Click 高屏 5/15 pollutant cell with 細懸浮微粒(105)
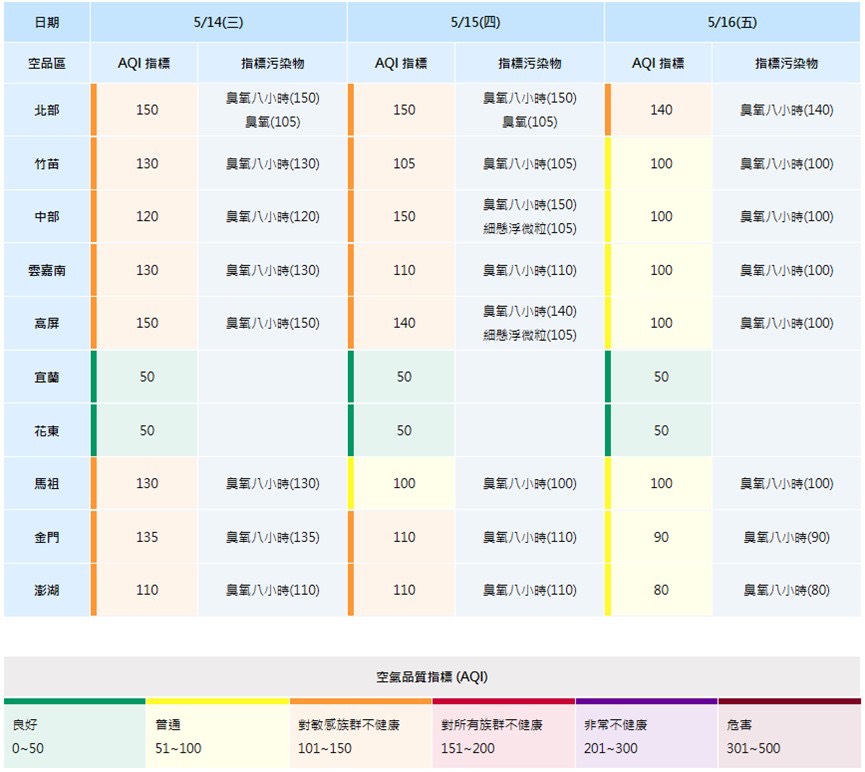The height and width of the screenshot is (772, 865). 530,323
